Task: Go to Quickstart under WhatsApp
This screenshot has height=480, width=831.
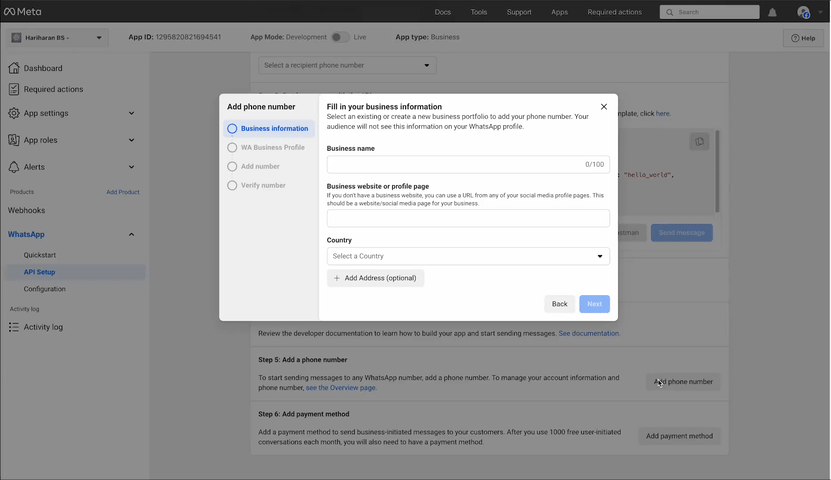Action: point(40,255)
